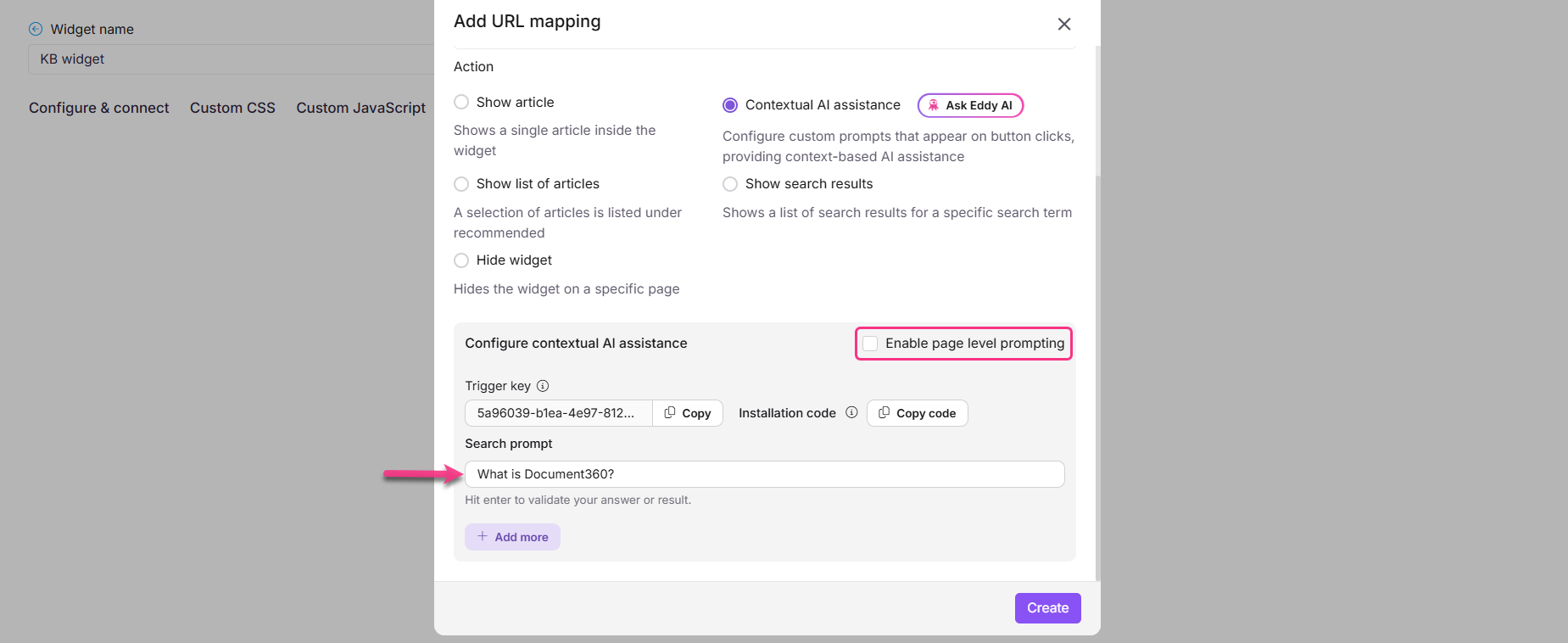Click the Ask Eddy AI badge icon

[x=934, y=104]
